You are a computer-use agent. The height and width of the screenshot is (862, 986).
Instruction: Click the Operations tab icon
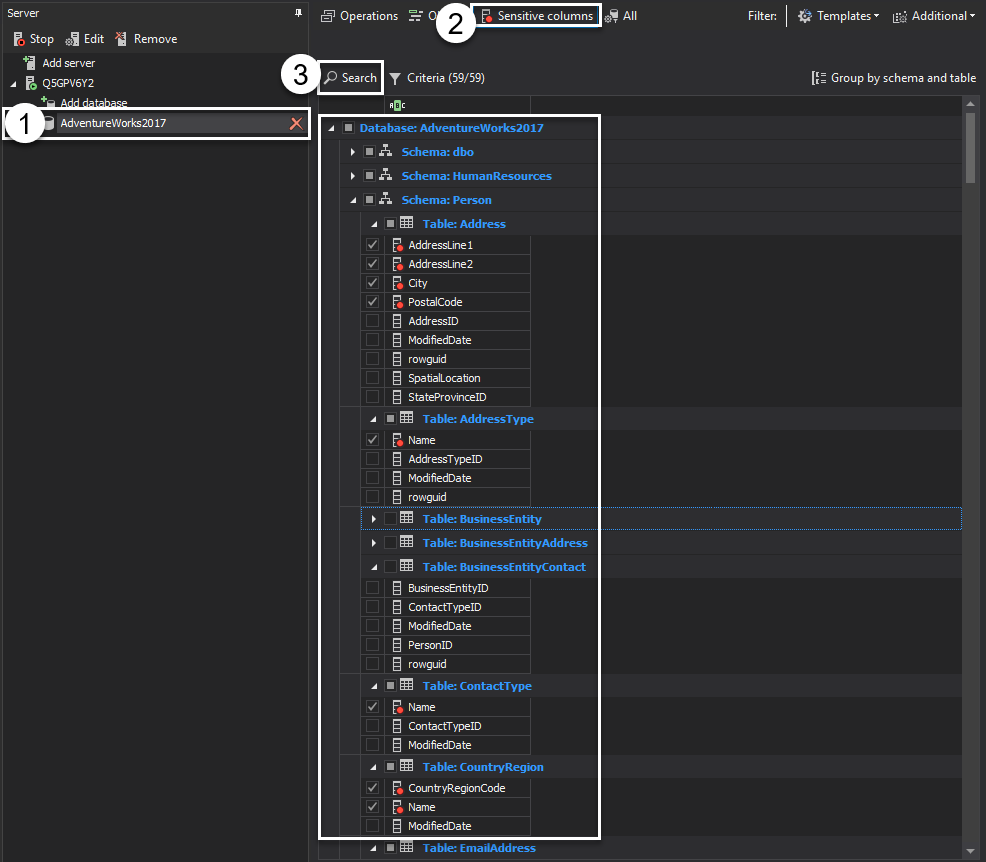pos(328,16)
